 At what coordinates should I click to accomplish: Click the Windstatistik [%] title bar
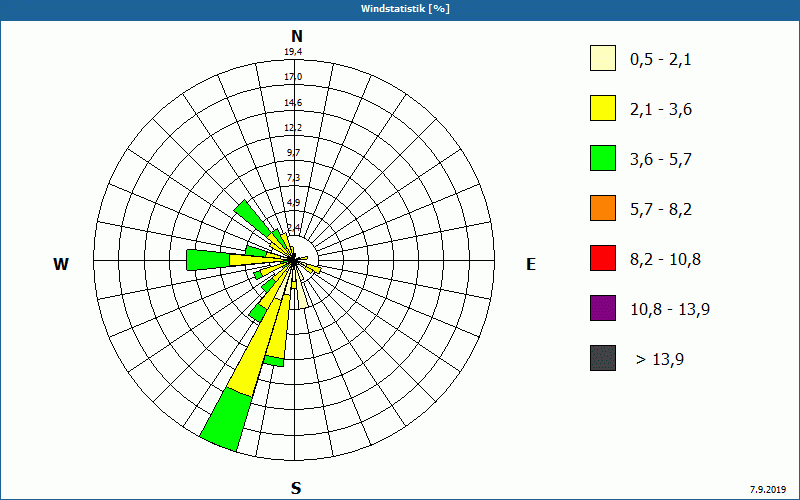point(400,9)
